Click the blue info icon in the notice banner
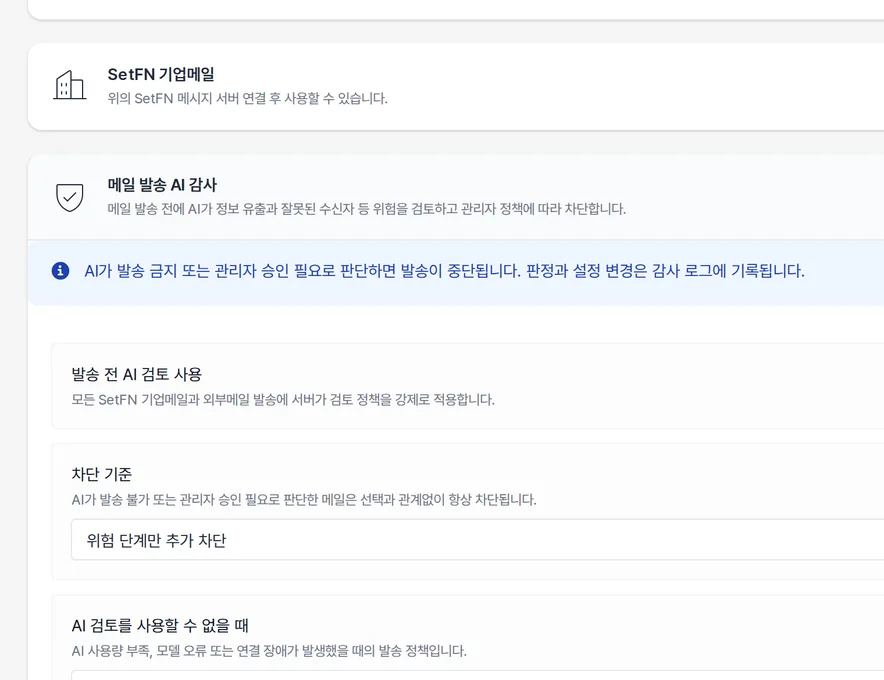The width and height of the screenshot is (884, 680). (60, 271)
